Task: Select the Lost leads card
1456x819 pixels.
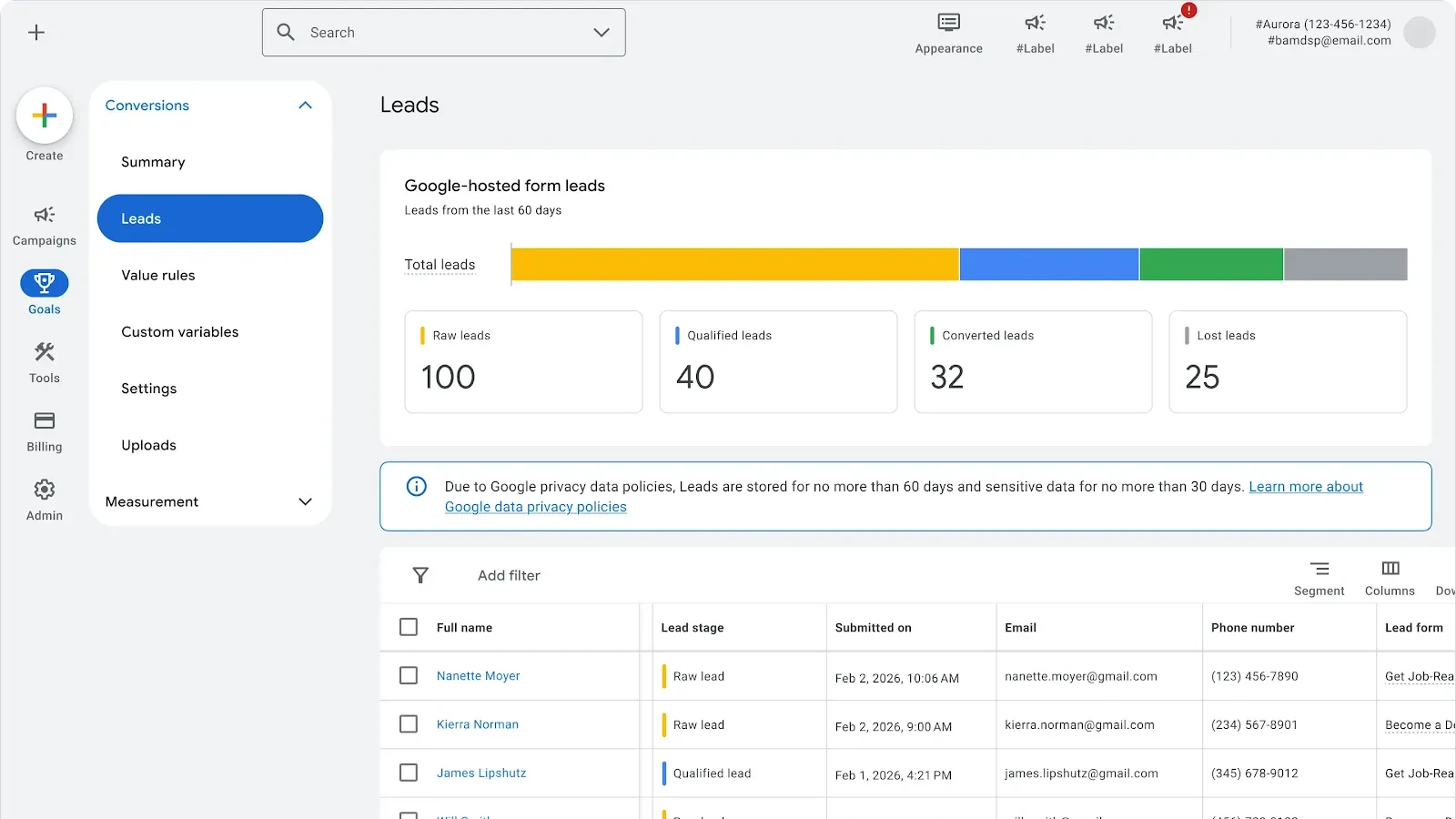Action: (1288, 362)
